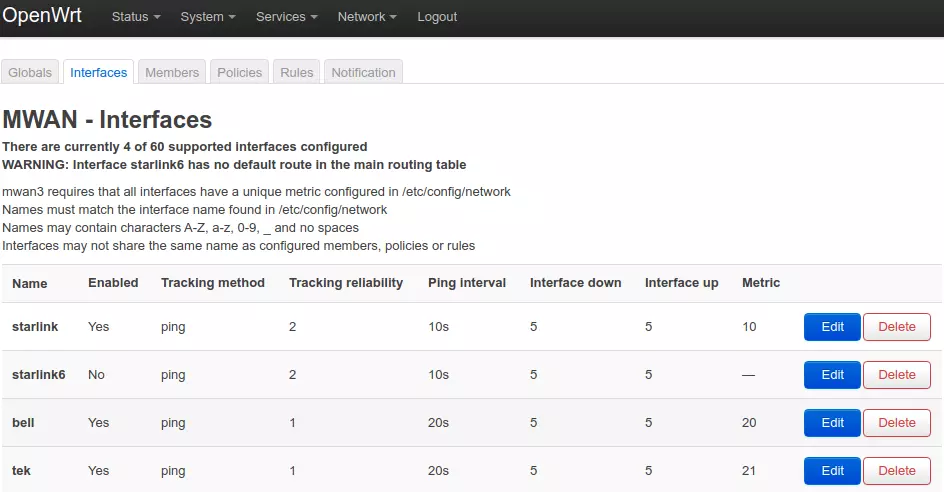This screenshot has height=492, width=944.
Task: Click the Metric column header
Action: point(760,283)
